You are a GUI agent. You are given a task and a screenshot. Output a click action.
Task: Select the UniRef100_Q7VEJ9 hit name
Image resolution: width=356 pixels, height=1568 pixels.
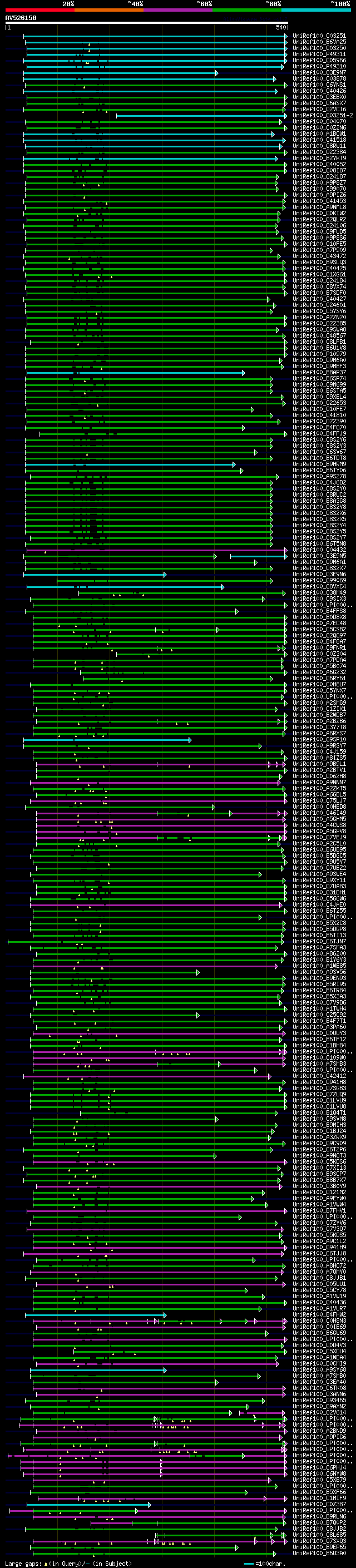319,838
